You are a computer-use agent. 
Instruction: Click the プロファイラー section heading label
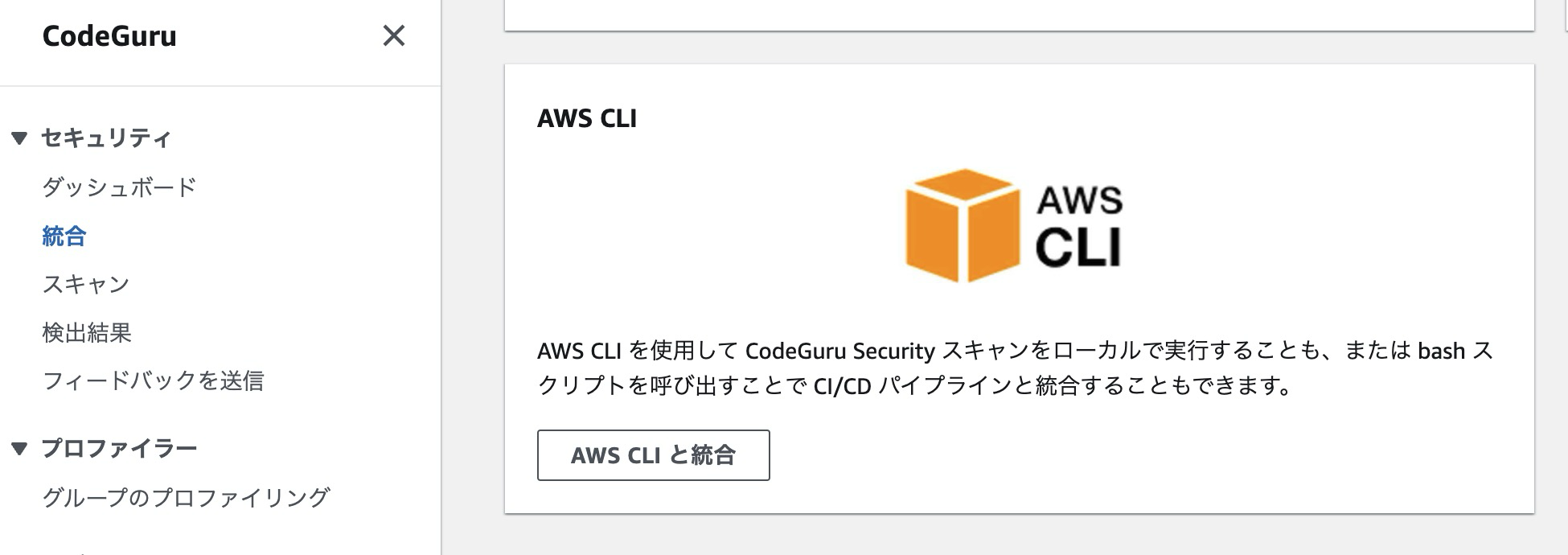tap(119, 448)
